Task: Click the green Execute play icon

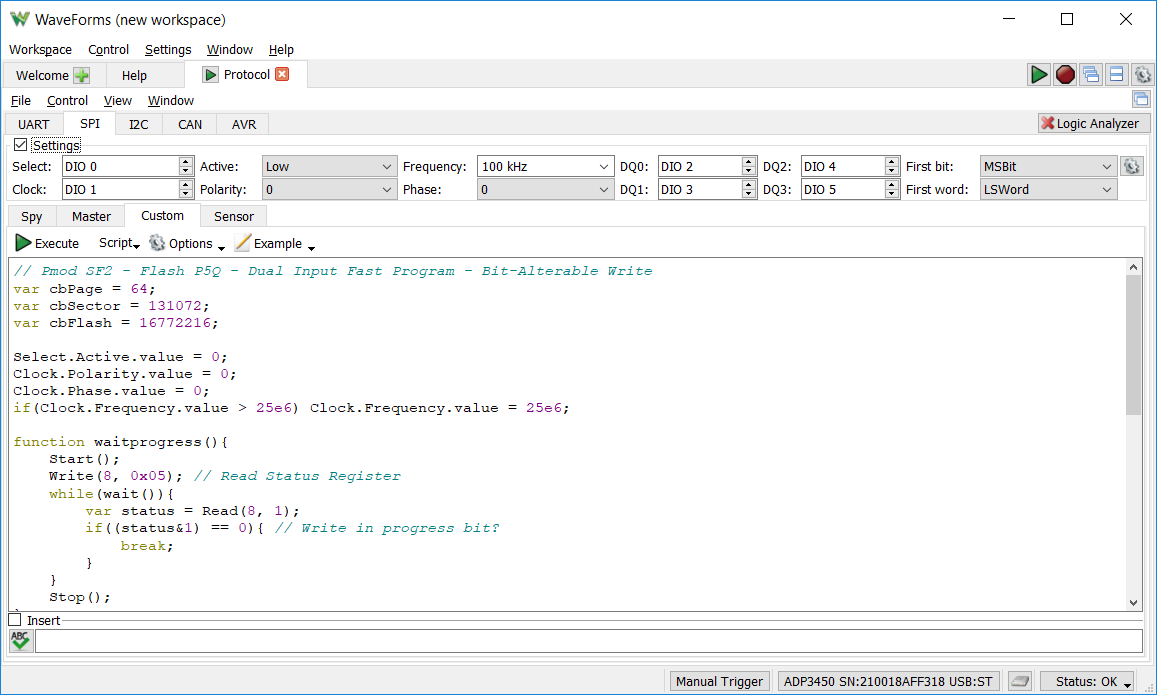Action: pyautogui.click(x=23, y=243)
